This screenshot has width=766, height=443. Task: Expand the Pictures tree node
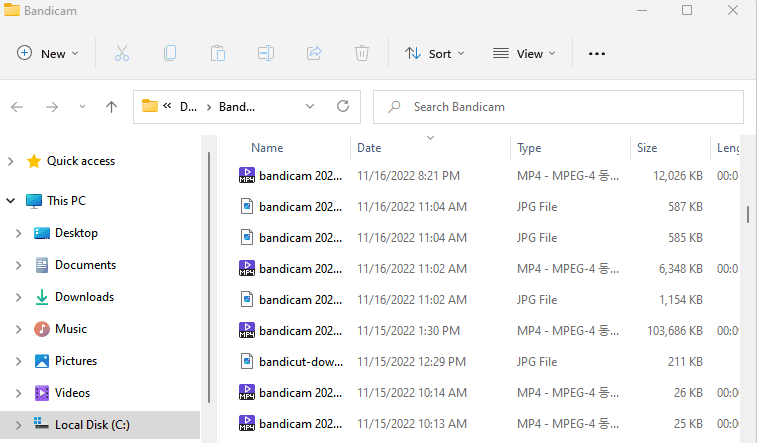coord(19,361)
